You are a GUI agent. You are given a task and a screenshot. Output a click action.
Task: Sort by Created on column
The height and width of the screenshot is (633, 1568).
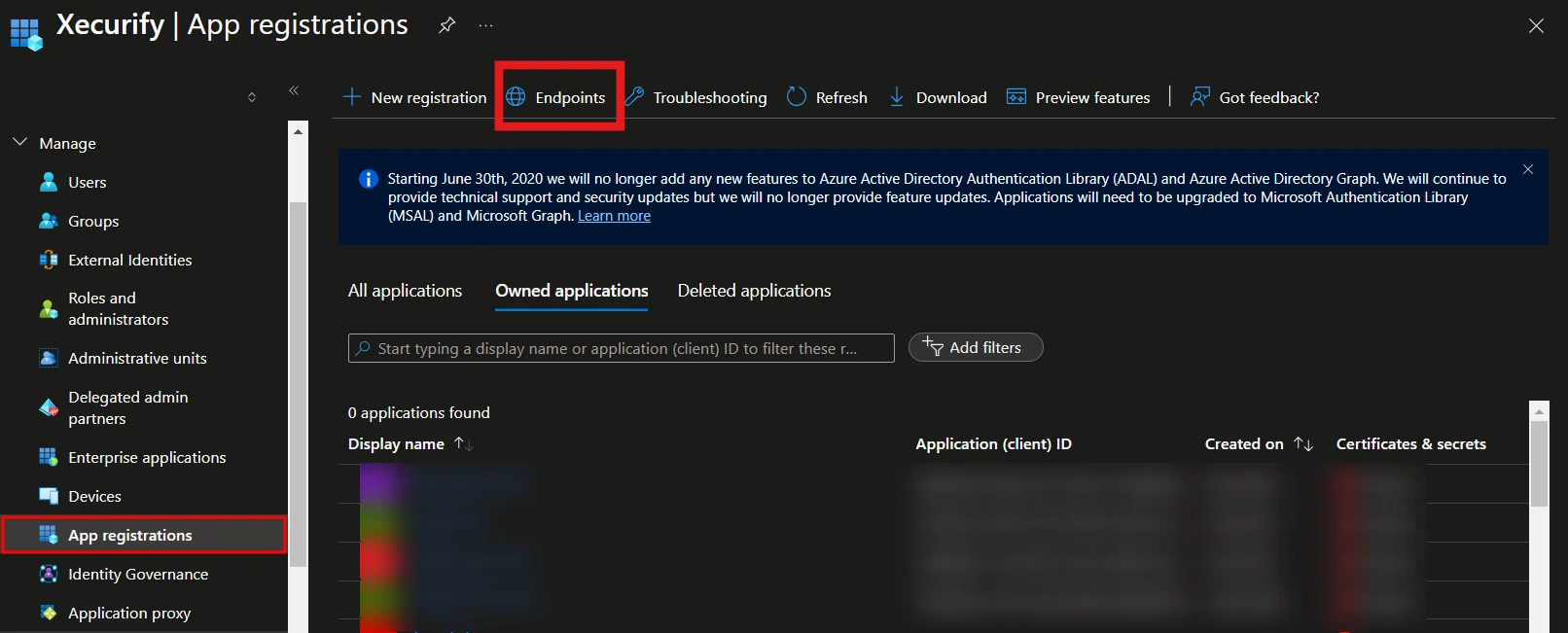tap(1259, 443)
